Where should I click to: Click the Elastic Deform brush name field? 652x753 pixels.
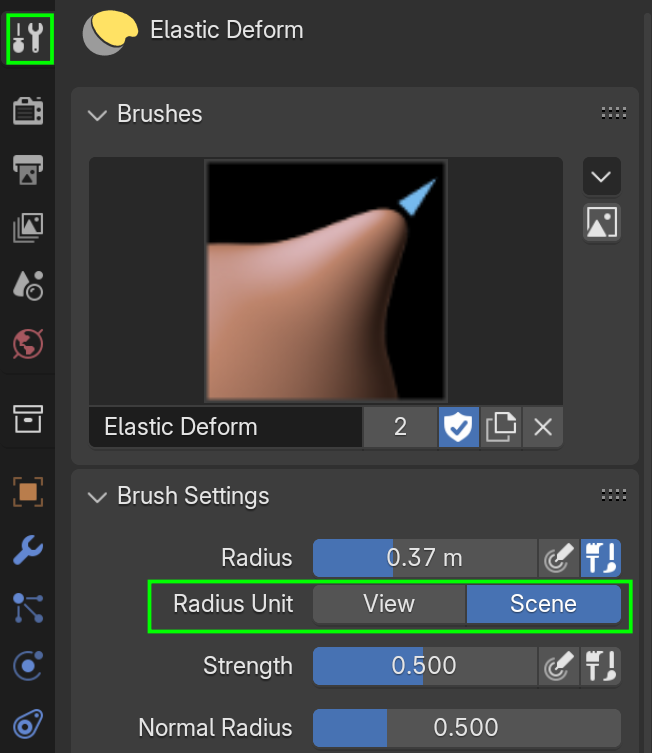[x=226, y=427]
